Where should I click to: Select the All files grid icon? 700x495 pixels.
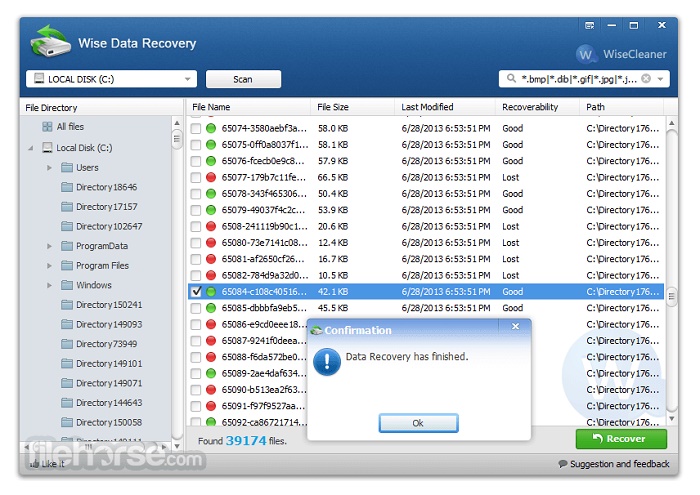click(47, 127)
